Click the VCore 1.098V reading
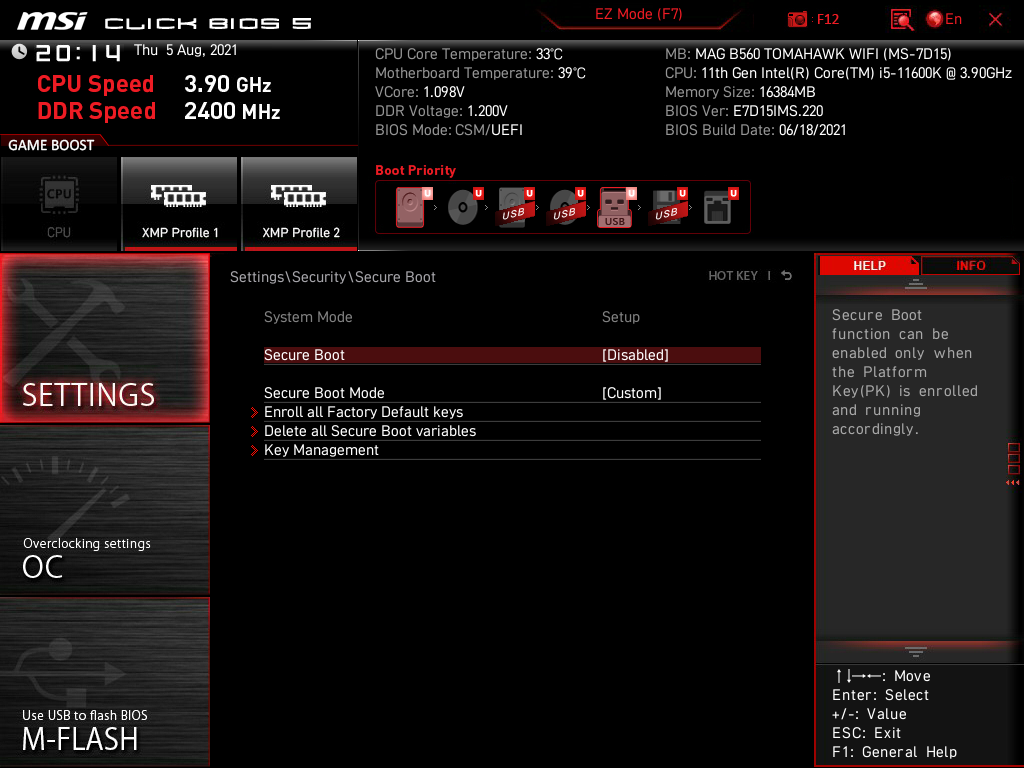Image resolution: width=1024 pixels, height=768 pixels. tap(419, 92)
